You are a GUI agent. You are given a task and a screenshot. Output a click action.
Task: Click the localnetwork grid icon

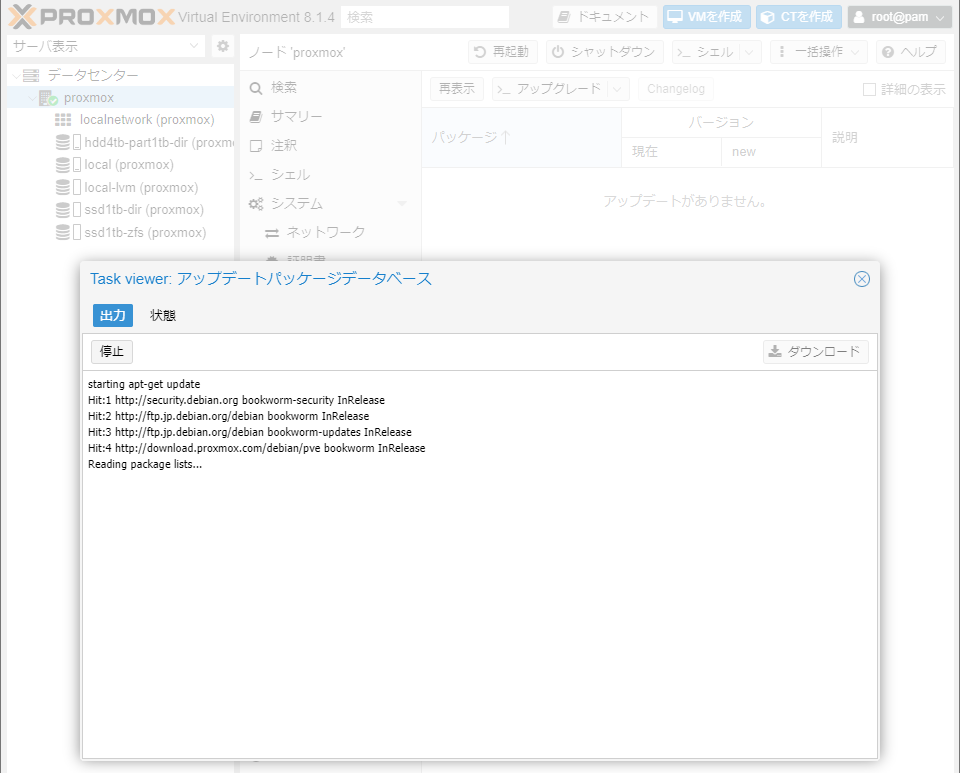point(63,120)
